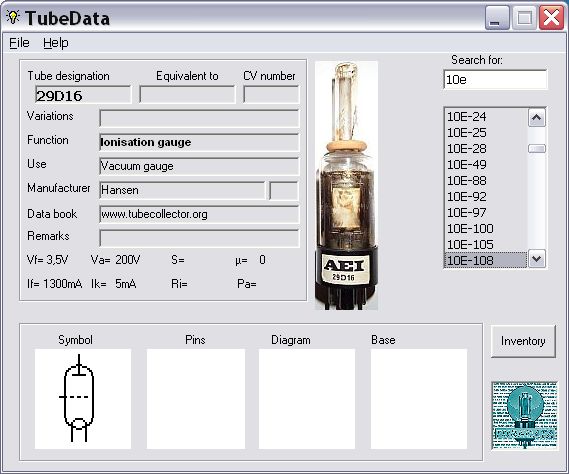Viewport: 569px width, 474px height.
Task: Select the highlighted 10E-108 entry
Action: (x=486, y=260)
